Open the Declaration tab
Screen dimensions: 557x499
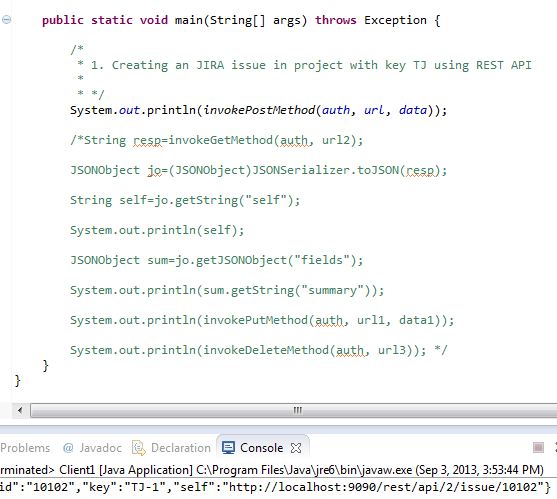click(x=172, y=448)
